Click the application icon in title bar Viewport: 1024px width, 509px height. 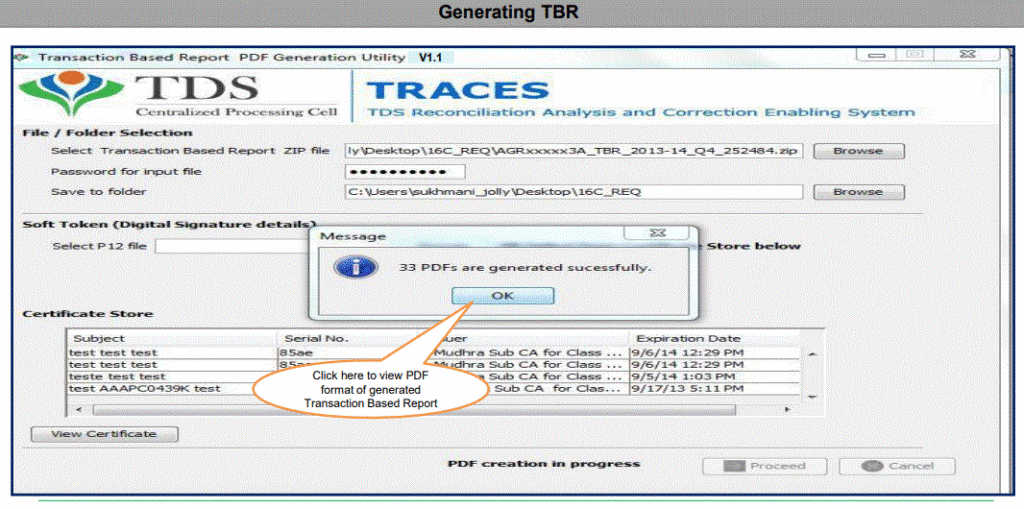[24, 58]
